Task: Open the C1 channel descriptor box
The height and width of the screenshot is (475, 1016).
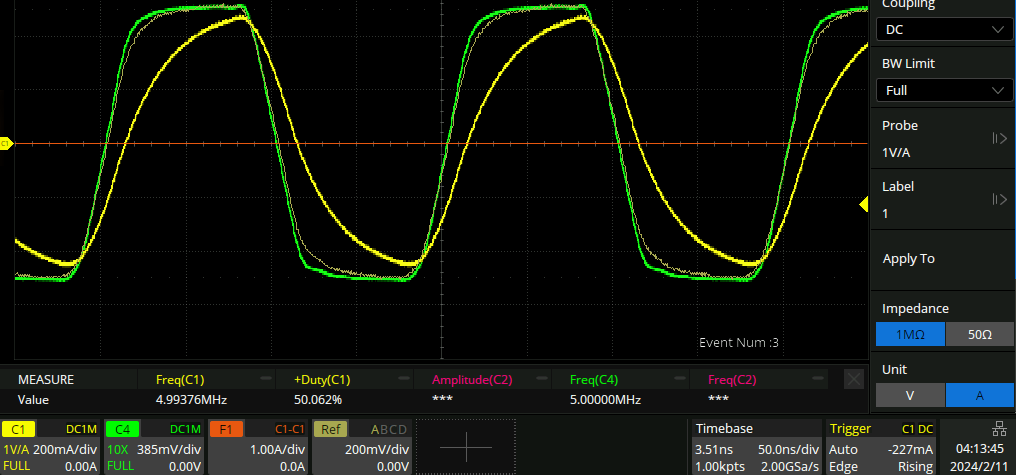Action: [50, 446]
